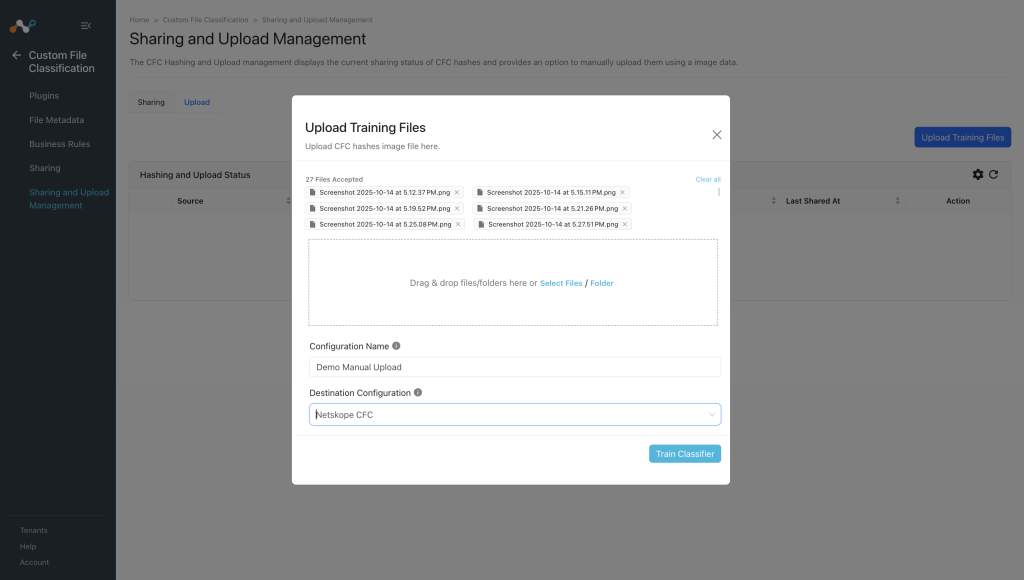Open Tenants in the sidebar footer
Image resolution: width=1024 pixels, height=580 pixels.
pos(33,530)
